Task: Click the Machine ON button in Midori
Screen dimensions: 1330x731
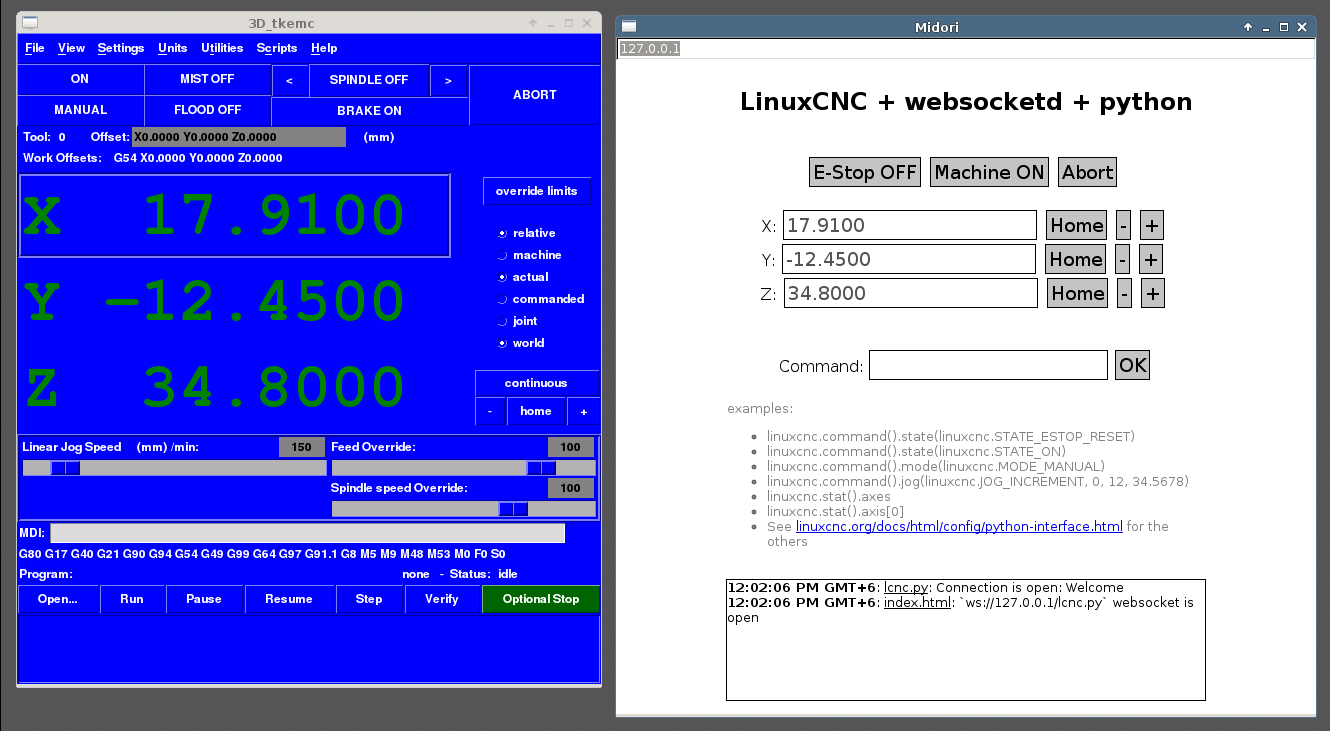Action: 989,172
